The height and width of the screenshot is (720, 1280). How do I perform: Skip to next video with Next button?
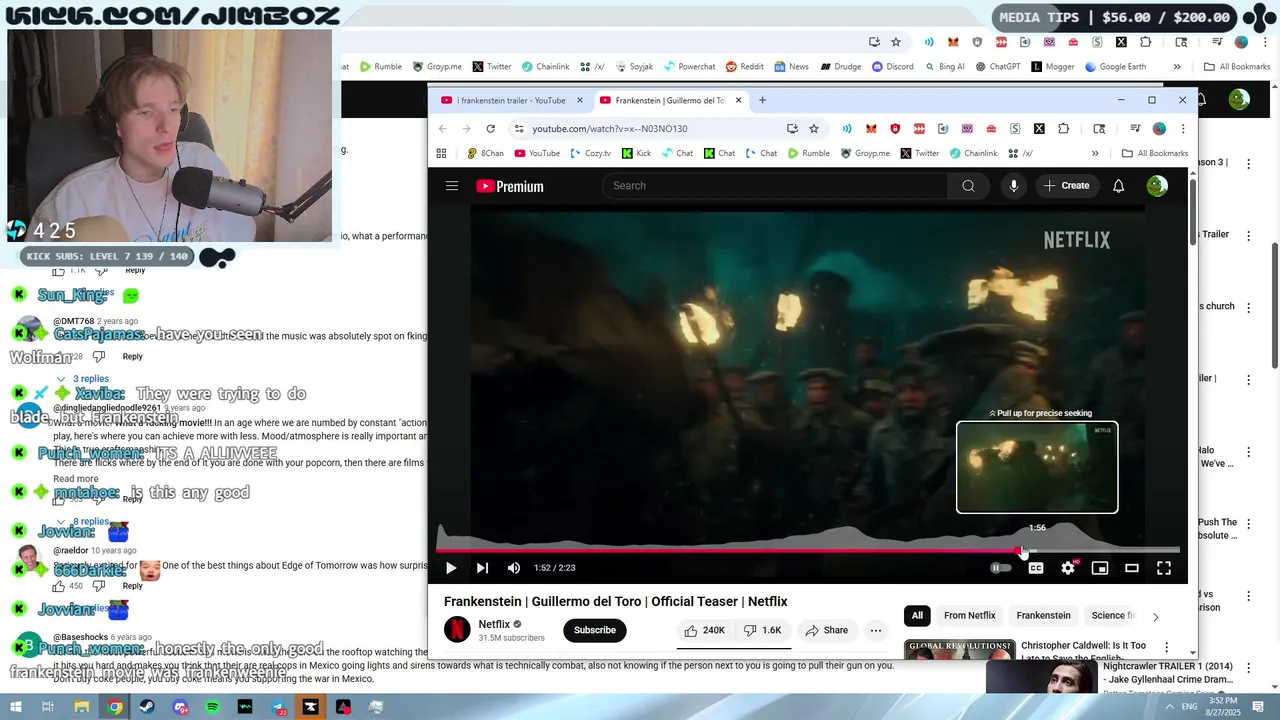[482, 568]
